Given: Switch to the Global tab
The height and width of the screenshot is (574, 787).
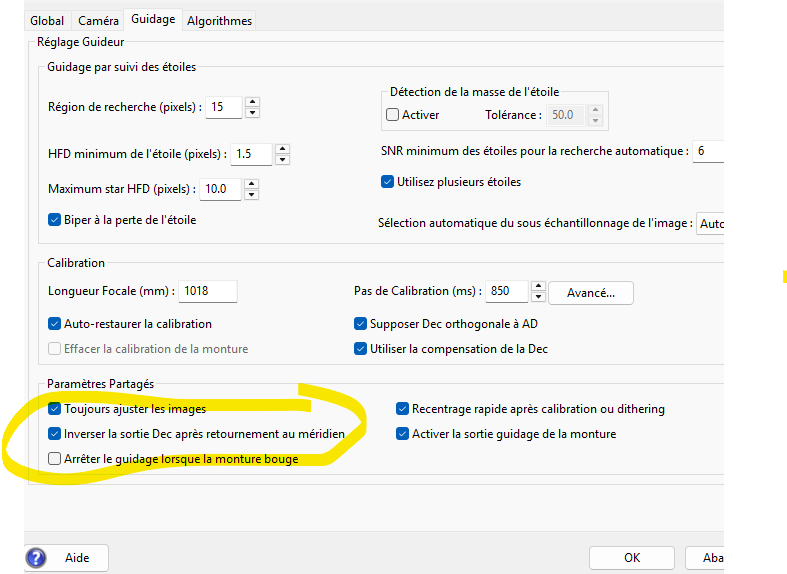Looking at the screenshot, I should tap(47, 21).
